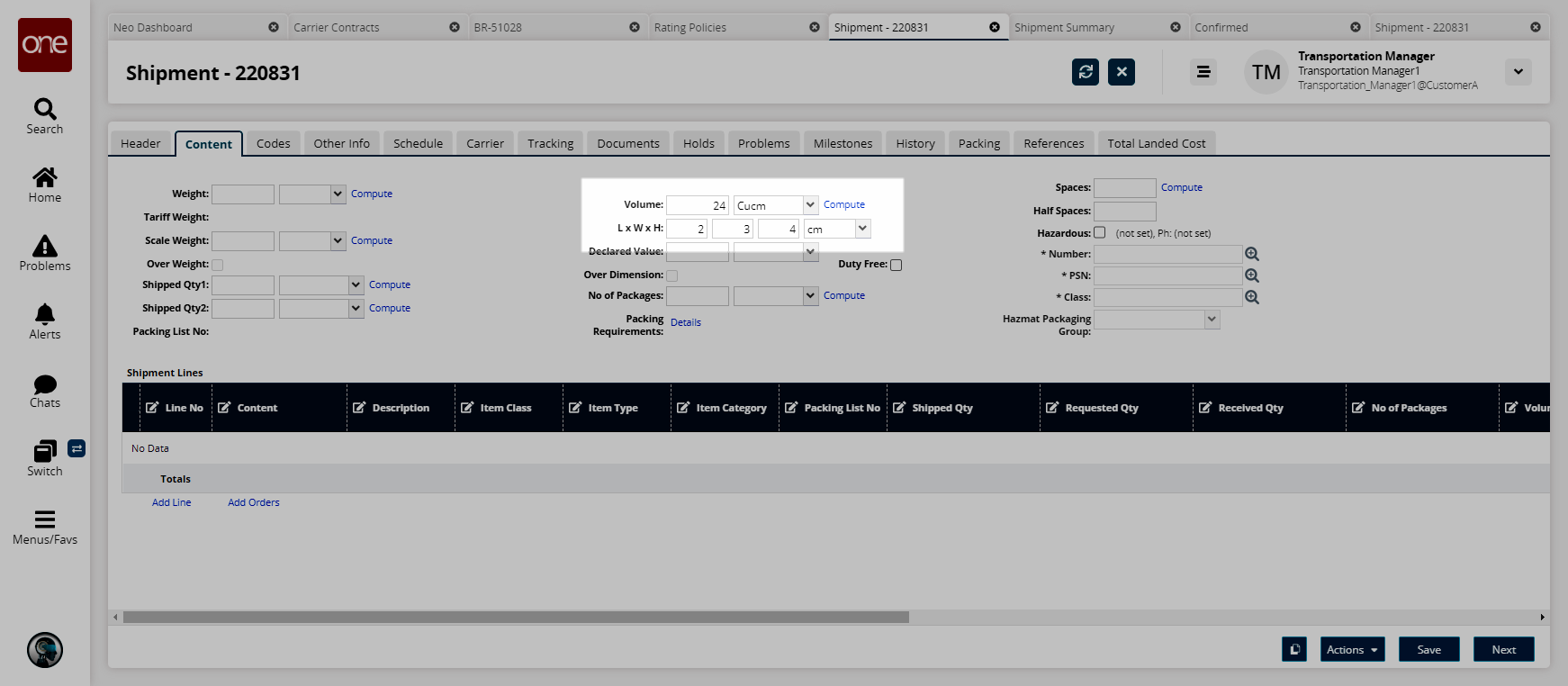Check the Over Dimension checkbox

click(672, 275)
